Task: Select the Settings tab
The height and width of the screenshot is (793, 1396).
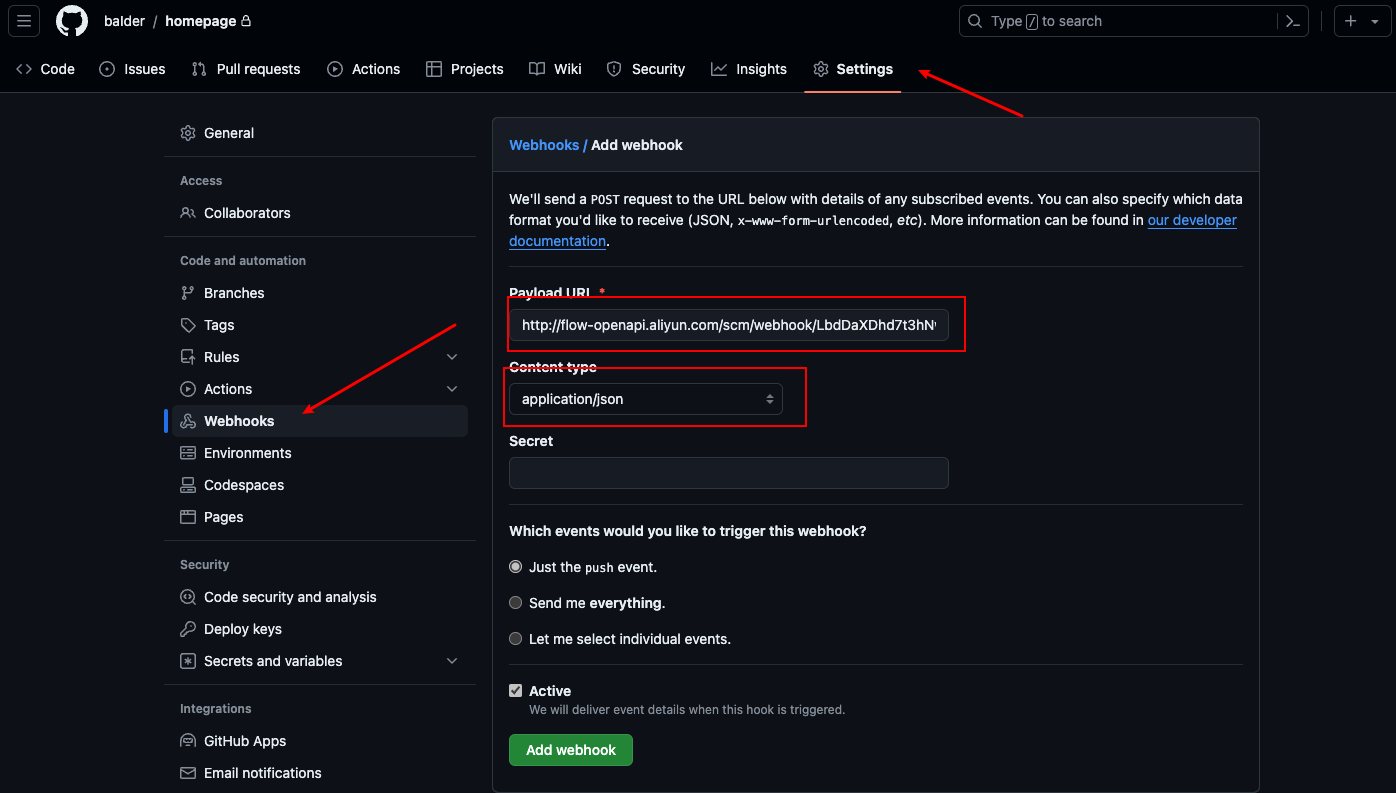Action: (853, 69)
